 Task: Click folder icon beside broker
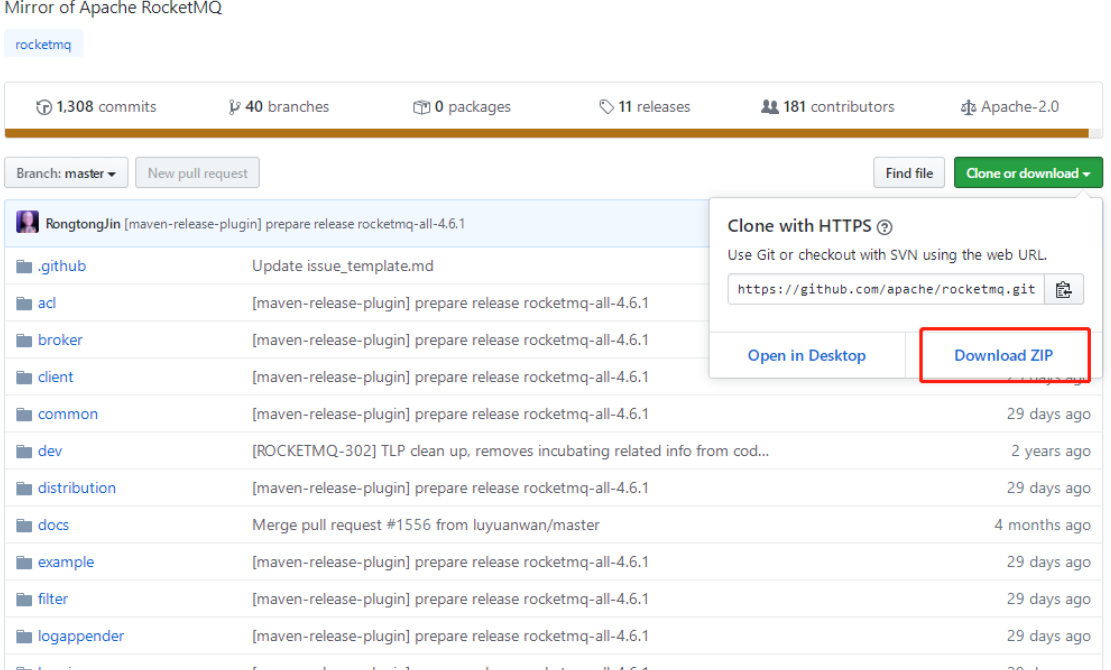click(x=24, y=340)
